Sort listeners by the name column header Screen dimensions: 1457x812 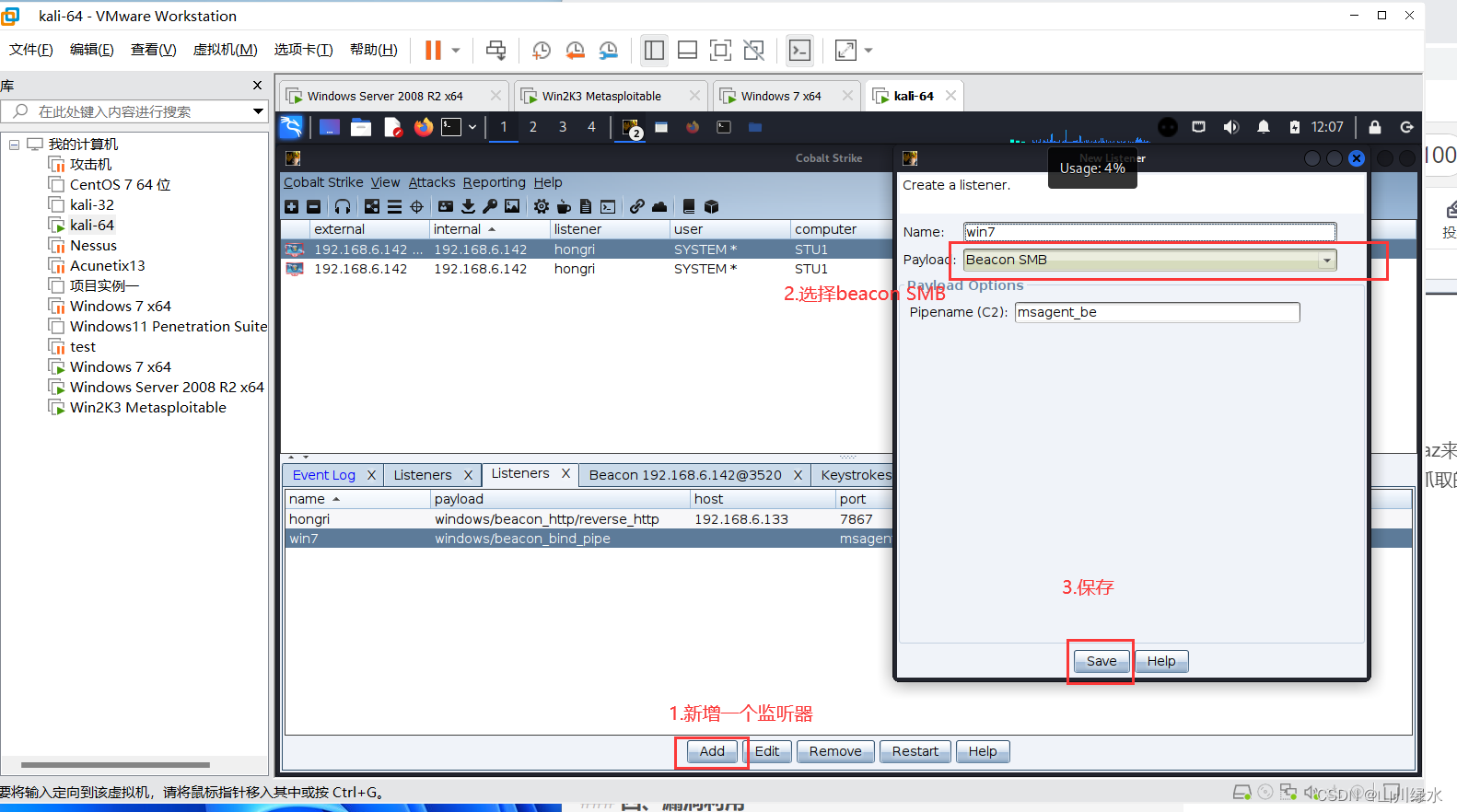[x=357, y=499]
